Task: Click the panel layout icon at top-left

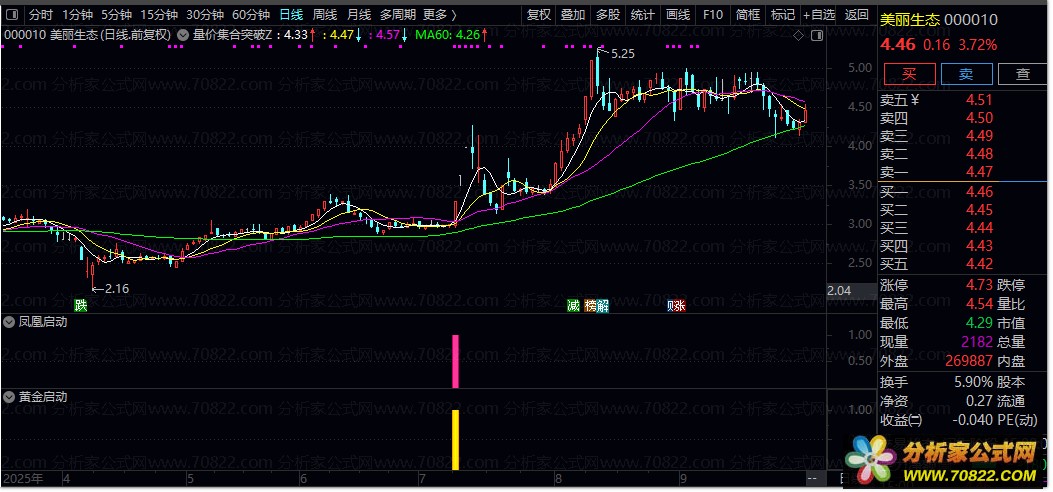Action: tap(13, 15)
